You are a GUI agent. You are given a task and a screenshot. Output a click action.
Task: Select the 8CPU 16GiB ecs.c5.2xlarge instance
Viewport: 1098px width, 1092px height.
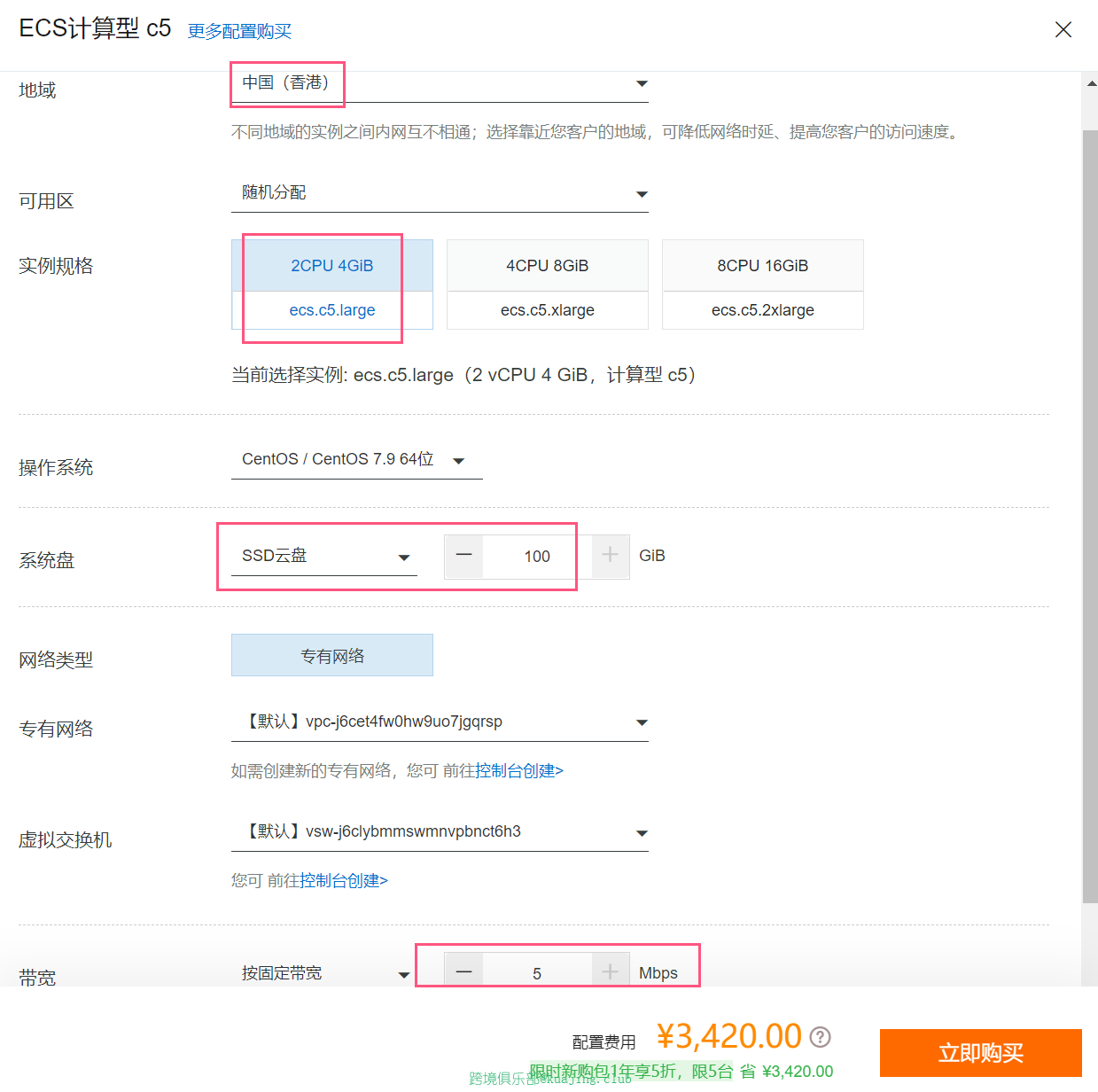763,285
